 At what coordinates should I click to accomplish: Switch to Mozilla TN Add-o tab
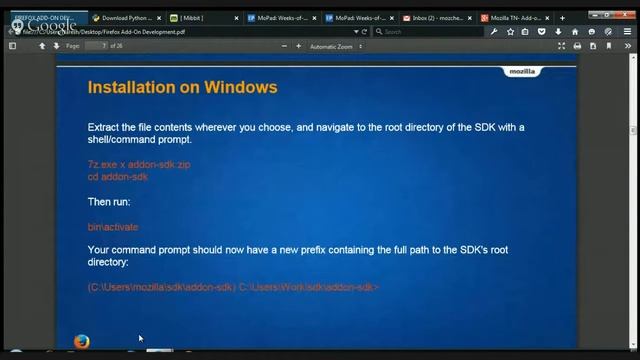click(515, 18)
